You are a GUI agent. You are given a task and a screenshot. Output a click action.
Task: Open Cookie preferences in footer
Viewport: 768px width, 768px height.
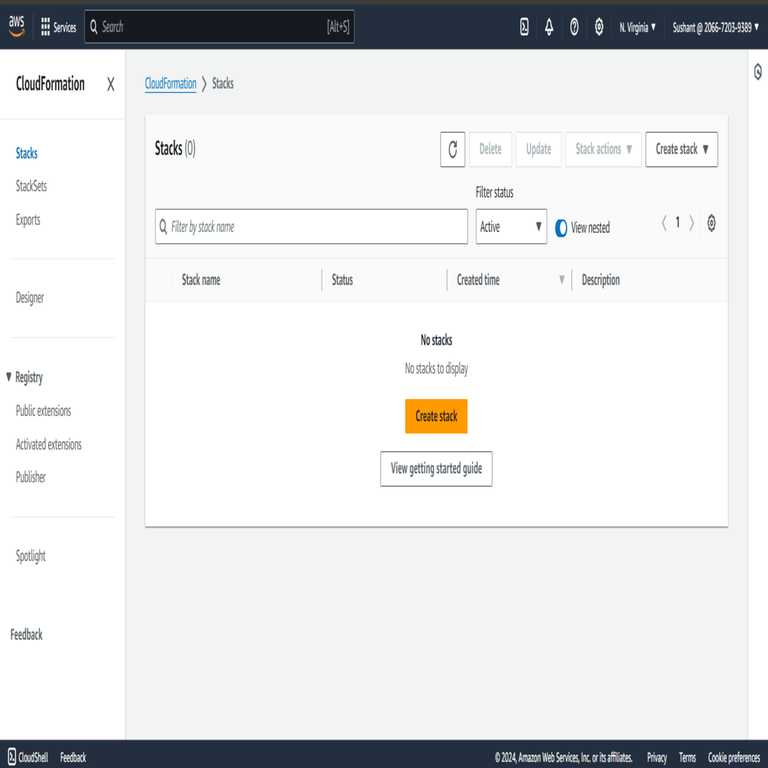tap(734, 758)
